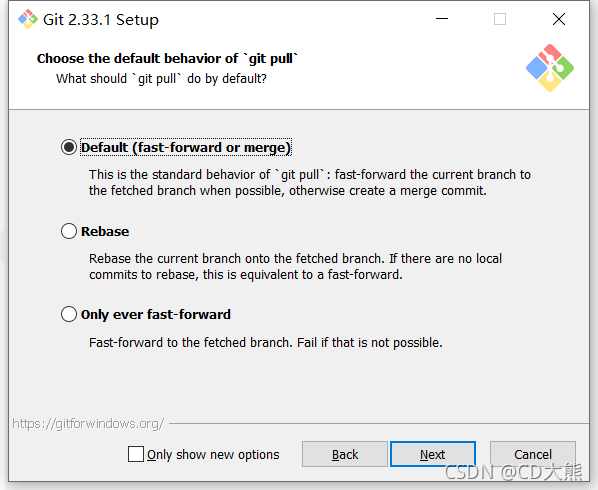Close the Git 2.33.1 Setup window
The height and width of the screenshot is (490, 598).
coord(559,19)
